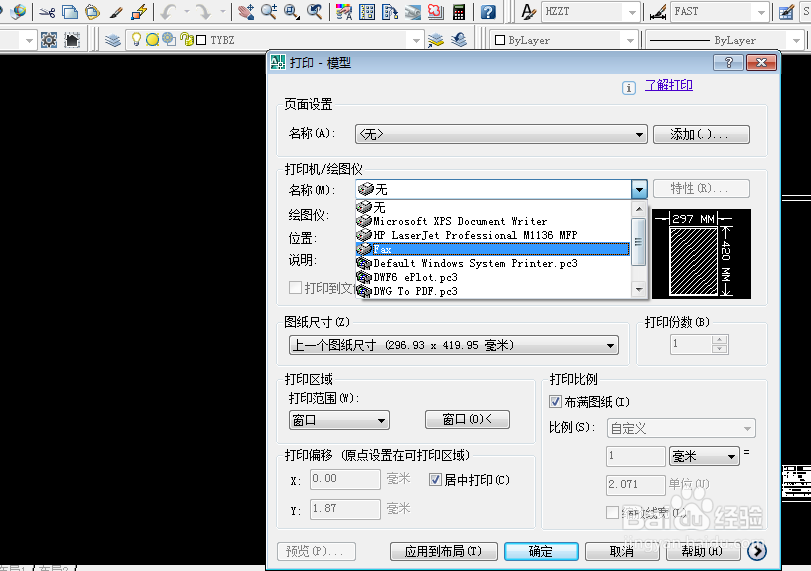Image resolution: width=811 pixels, height=571 pixels.
Task: Click the 确定 OK button
Action: pos(541,551)
